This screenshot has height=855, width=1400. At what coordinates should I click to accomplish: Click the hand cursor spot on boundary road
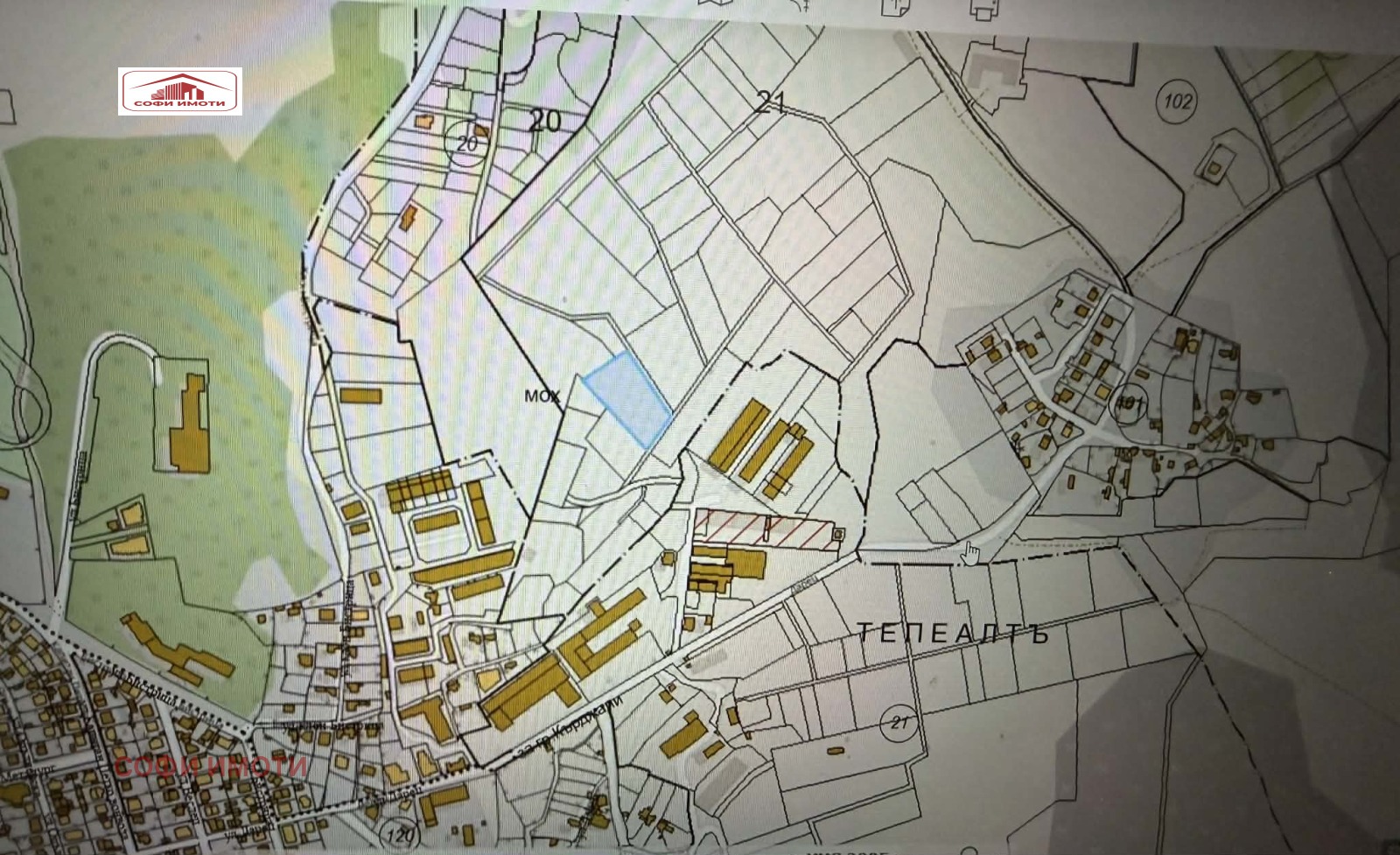point(969,552)
